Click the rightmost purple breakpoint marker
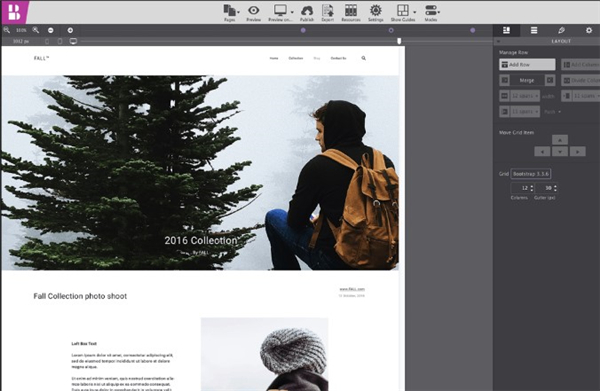600x391 pixels. (473, 30)
